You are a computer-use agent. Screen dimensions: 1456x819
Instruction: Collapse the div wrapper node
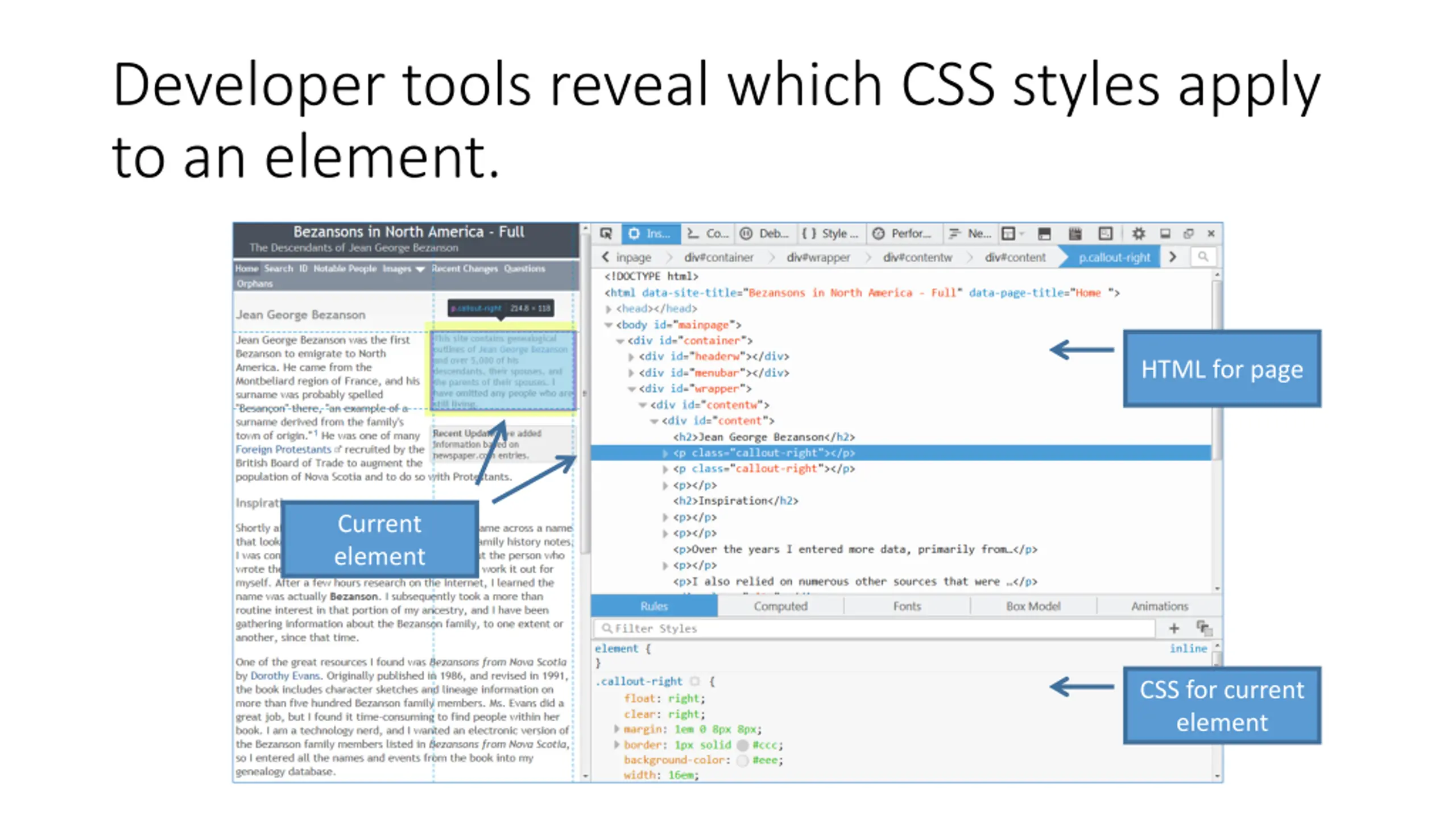[631, 389]
